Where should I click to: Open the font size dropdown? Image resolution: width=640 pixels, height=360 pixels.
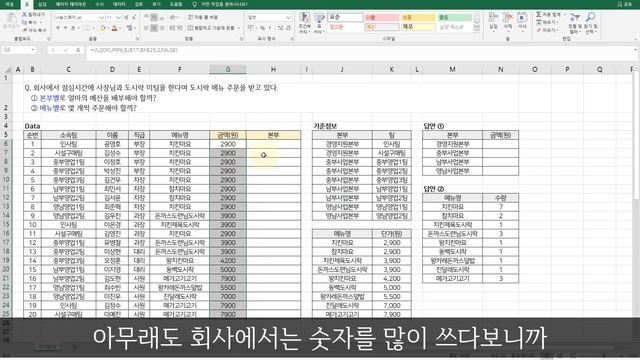118,18
